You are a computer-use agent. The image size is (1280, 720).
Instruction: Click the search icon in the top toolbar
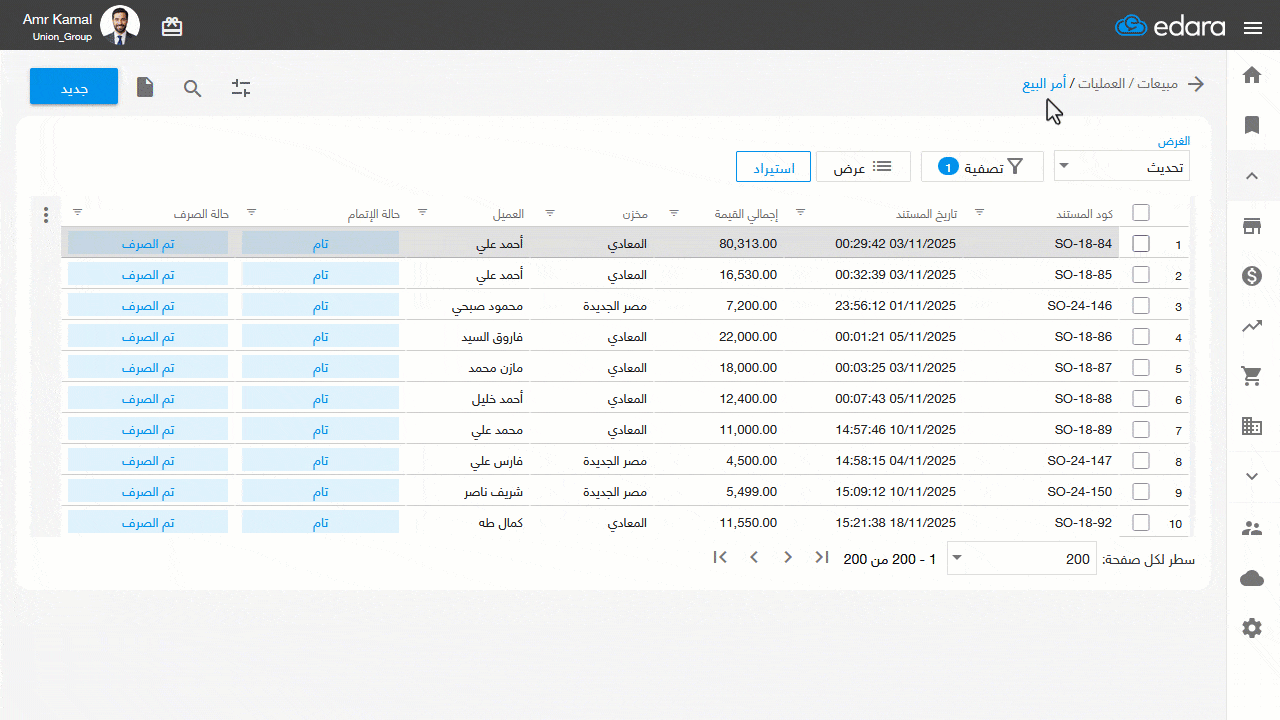[x=192, y=88]
